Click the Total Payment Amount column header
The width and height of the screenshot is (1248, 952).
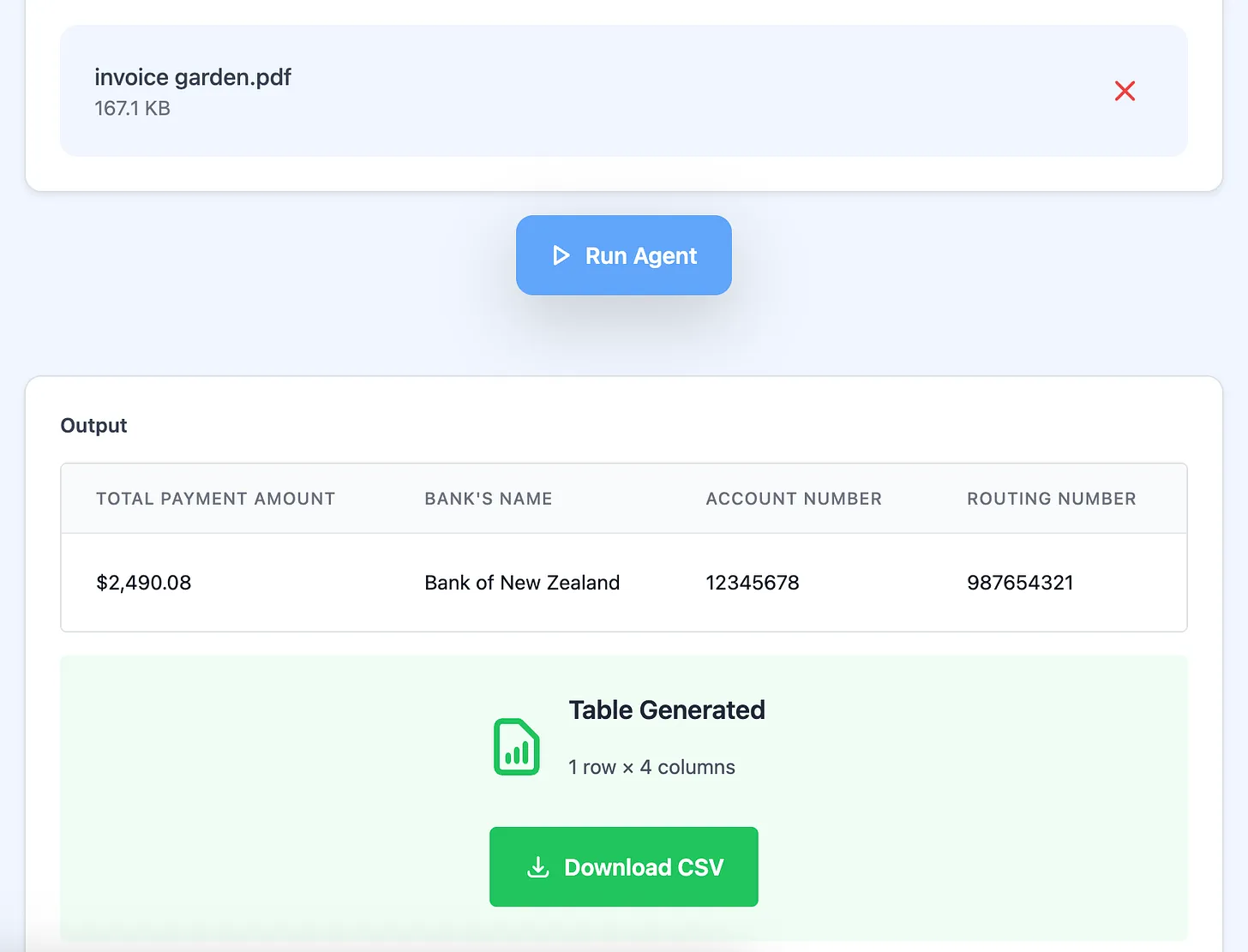click(x=215, y=499)
